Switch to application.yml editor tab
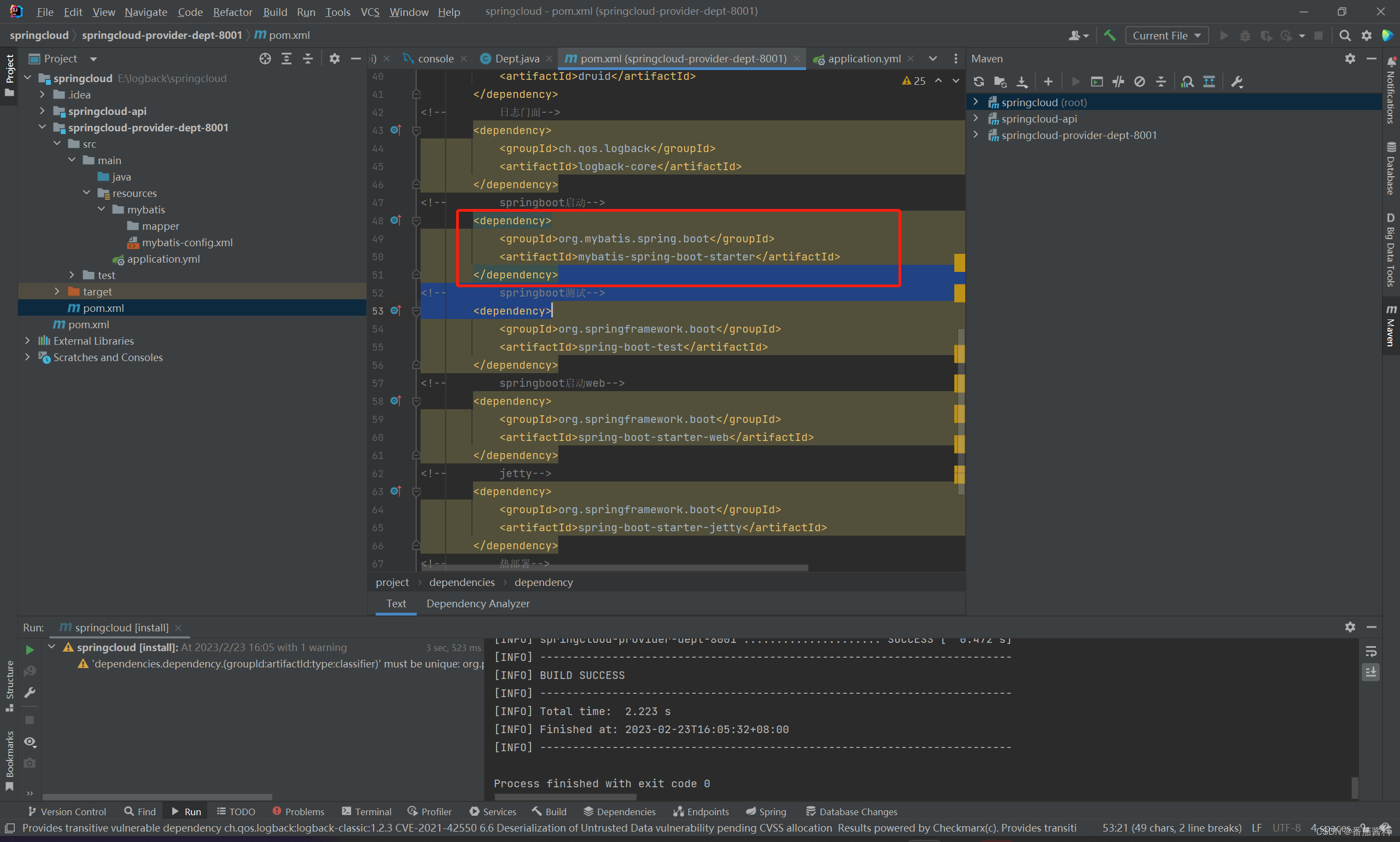Image resolution: width=1400 pixels, height=842 pixels. click(x=864, y=59)
